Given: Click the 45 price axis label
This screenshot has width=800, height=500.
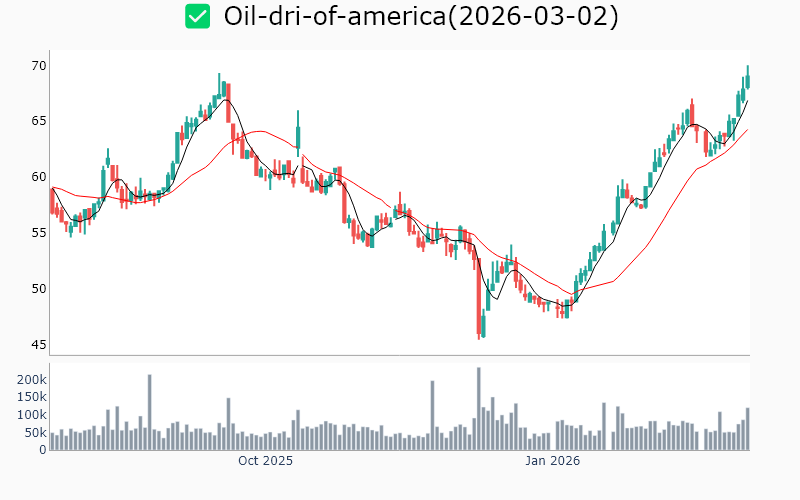Looking at the screenshot, I should point(38,345).
